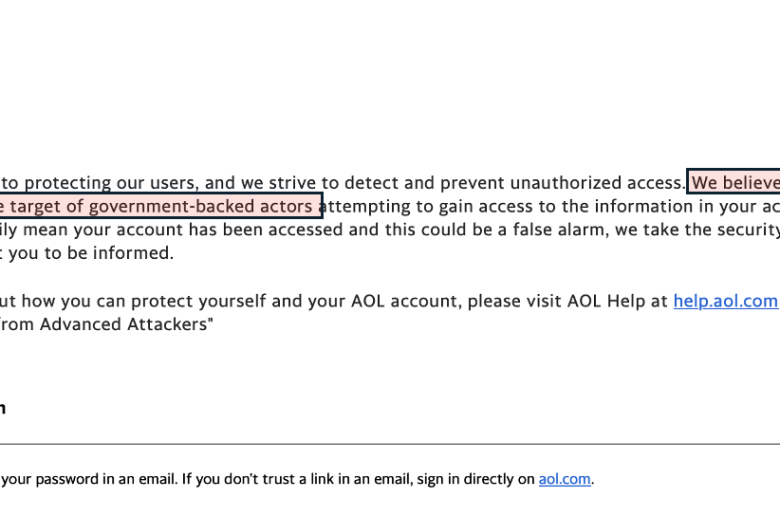Open the help.aol.com link
This screenshot has height=516, width=780.
(724, 300)
